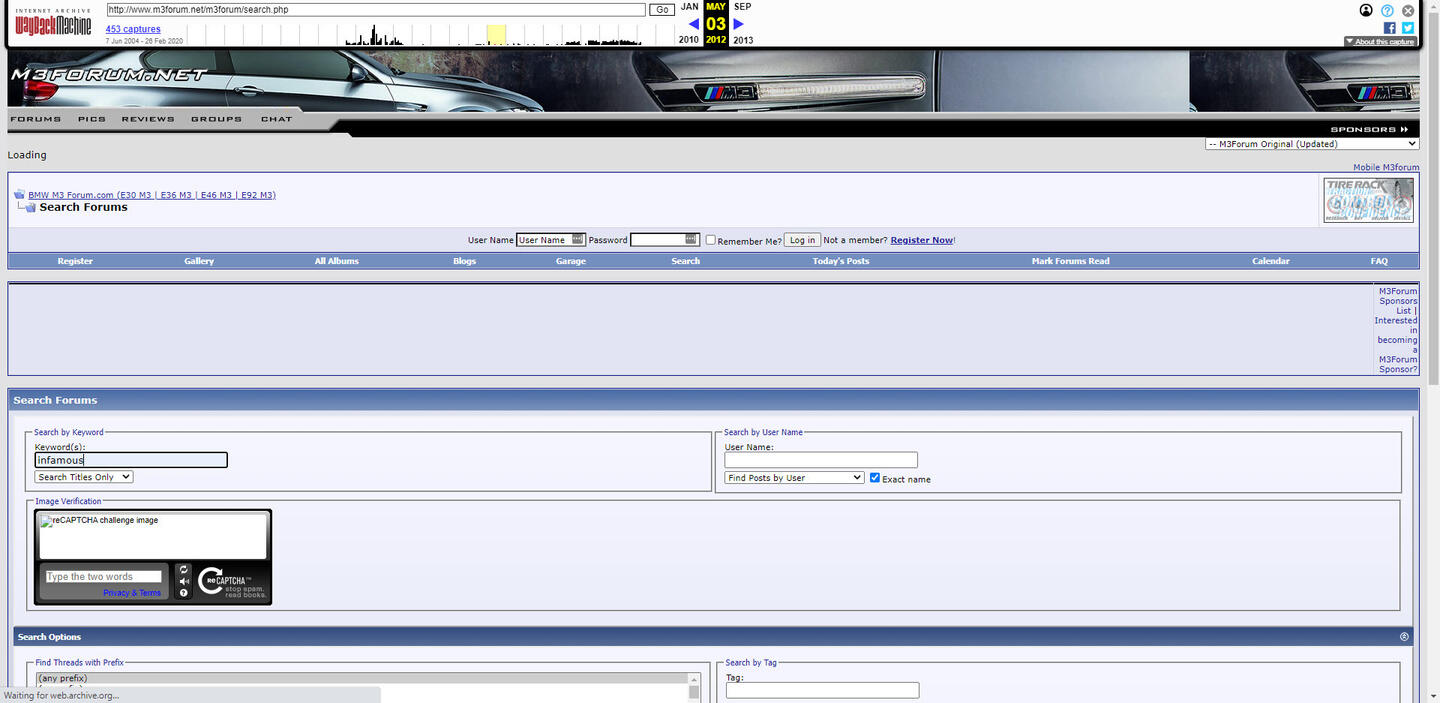Viewport: 1440px width, 703px height.
Task: Click the Wayback Machine logo
Action: coord(53,22)
